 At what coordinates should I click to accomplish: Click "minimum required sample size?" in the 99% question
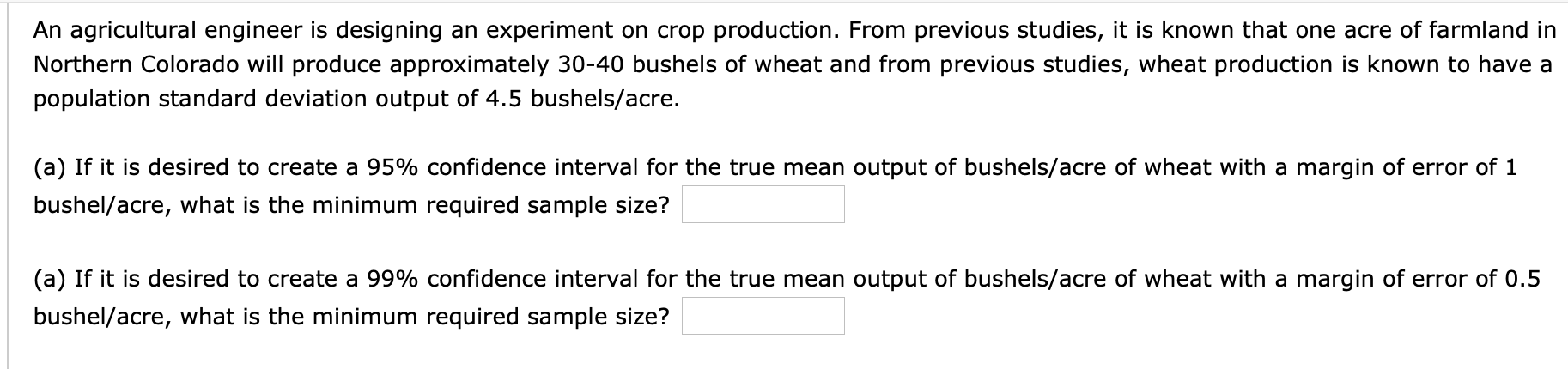point(489,317)
